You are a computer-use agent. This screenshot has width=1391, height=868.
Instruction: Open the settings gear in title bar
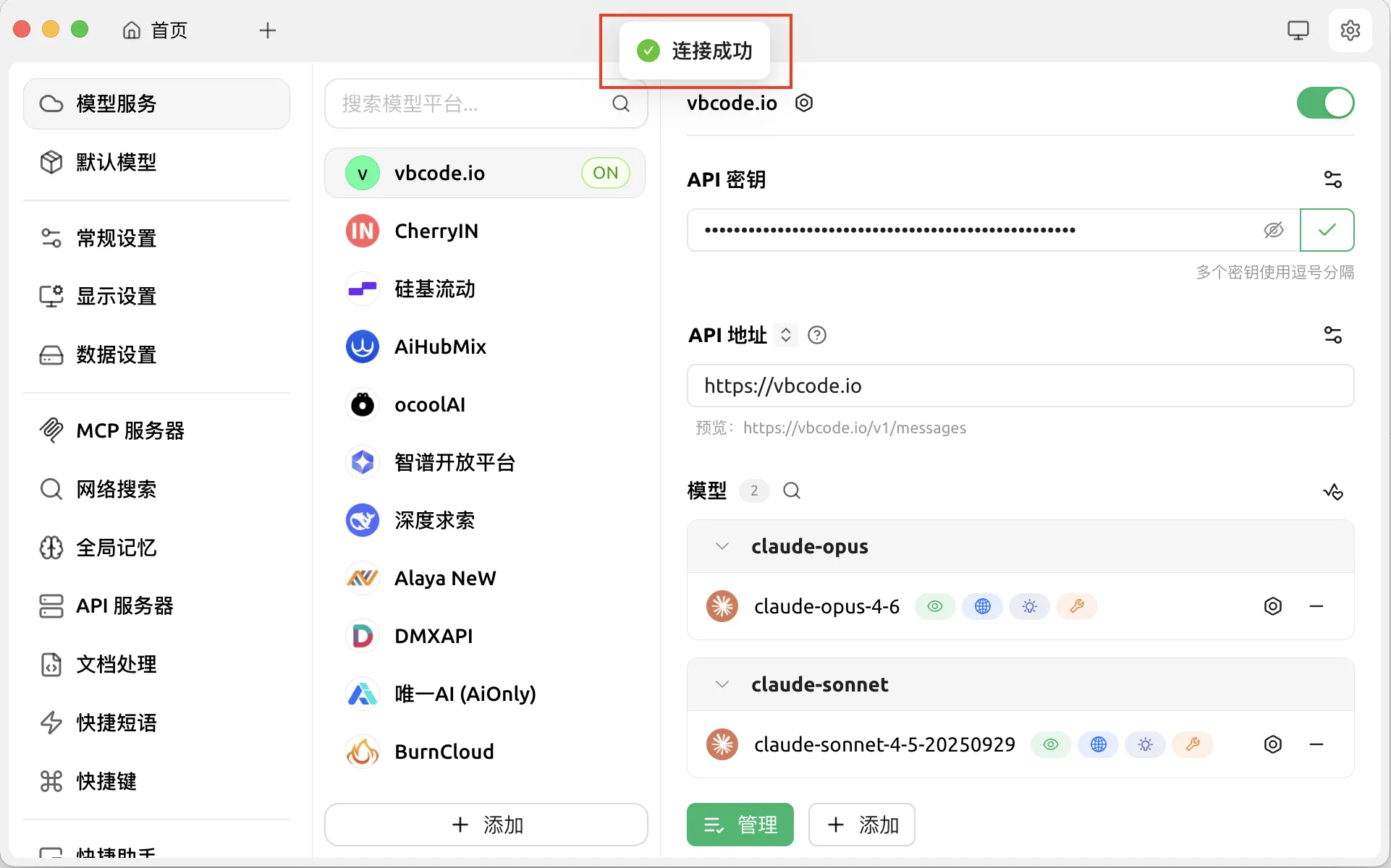point(1350,30)
